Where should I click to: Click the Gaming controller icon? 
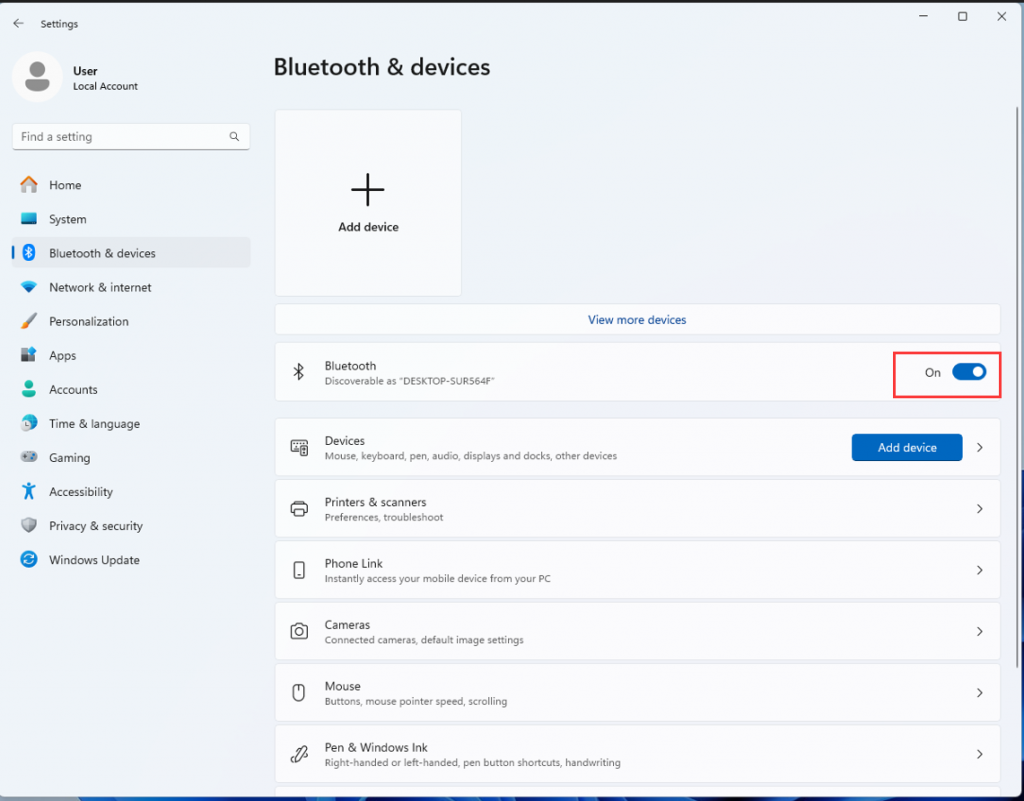[x=29, y=457]
